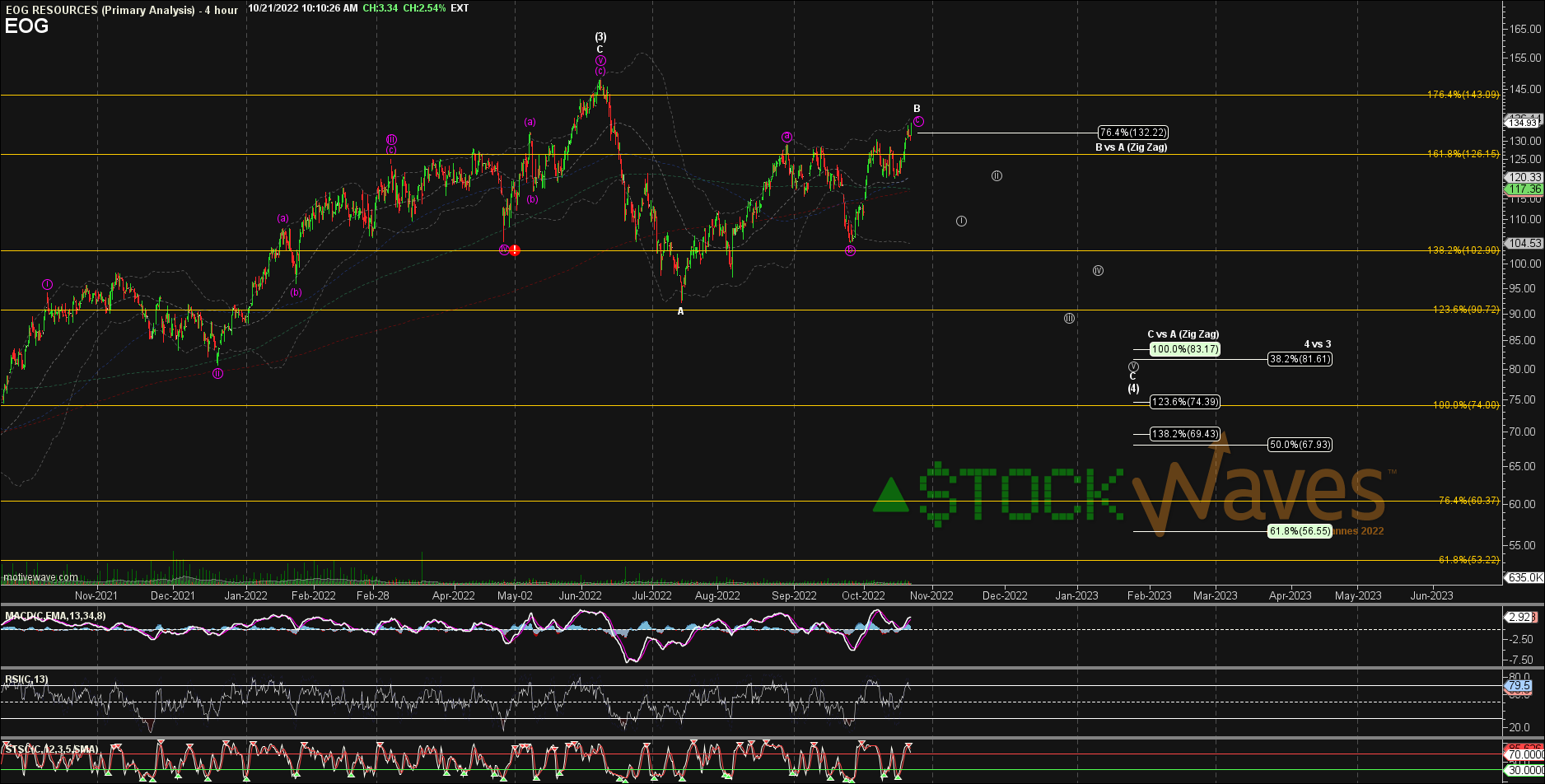This screenshot has height=784, width=1545.
Task: Select the 38.2%(81.61) 4 vs 3 label
Action: (1300, 359)
